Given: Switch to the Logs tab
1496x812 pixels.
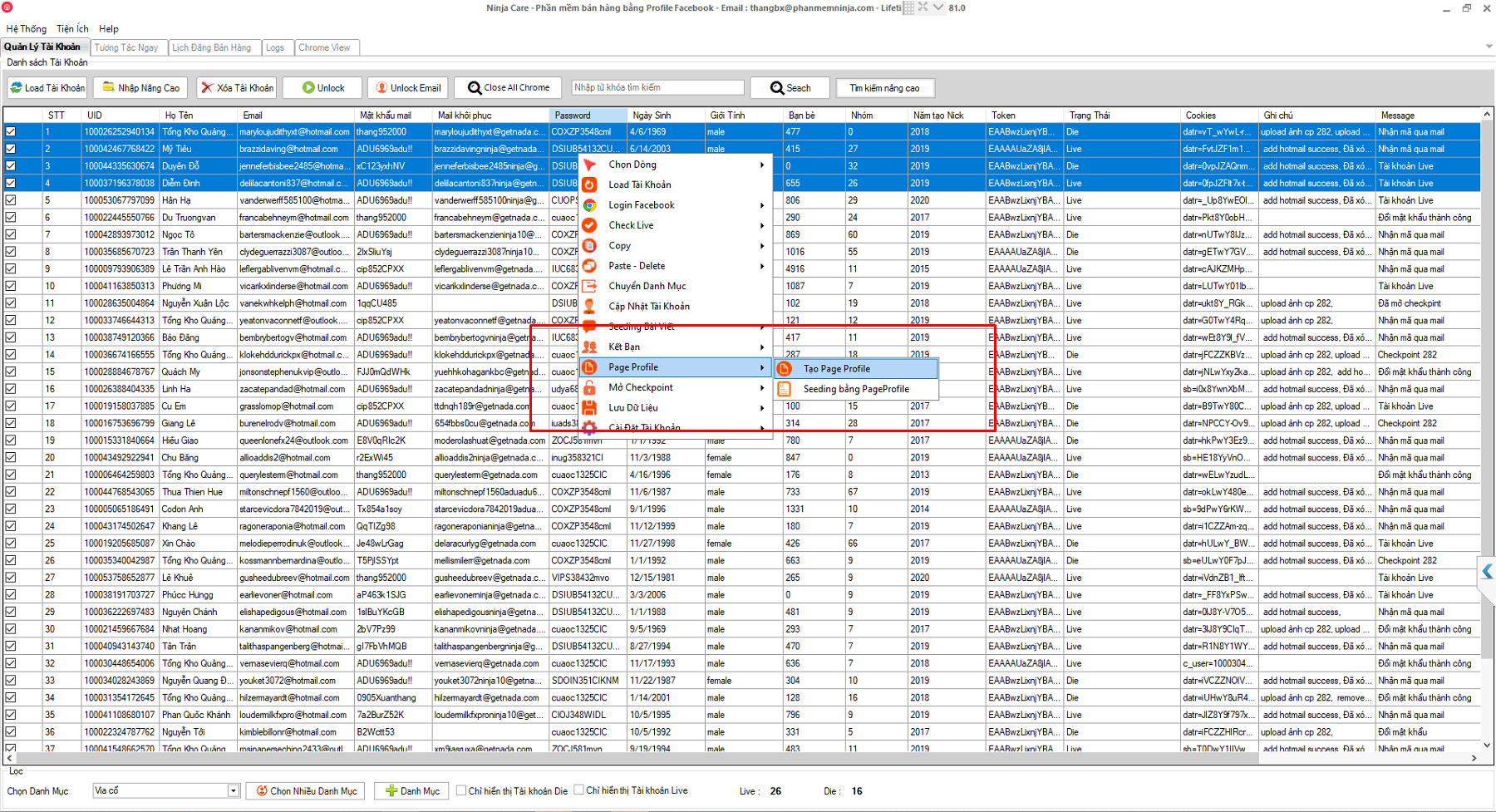Looking at the screenshot, I should pyautogui.click(x=276, y=47).
